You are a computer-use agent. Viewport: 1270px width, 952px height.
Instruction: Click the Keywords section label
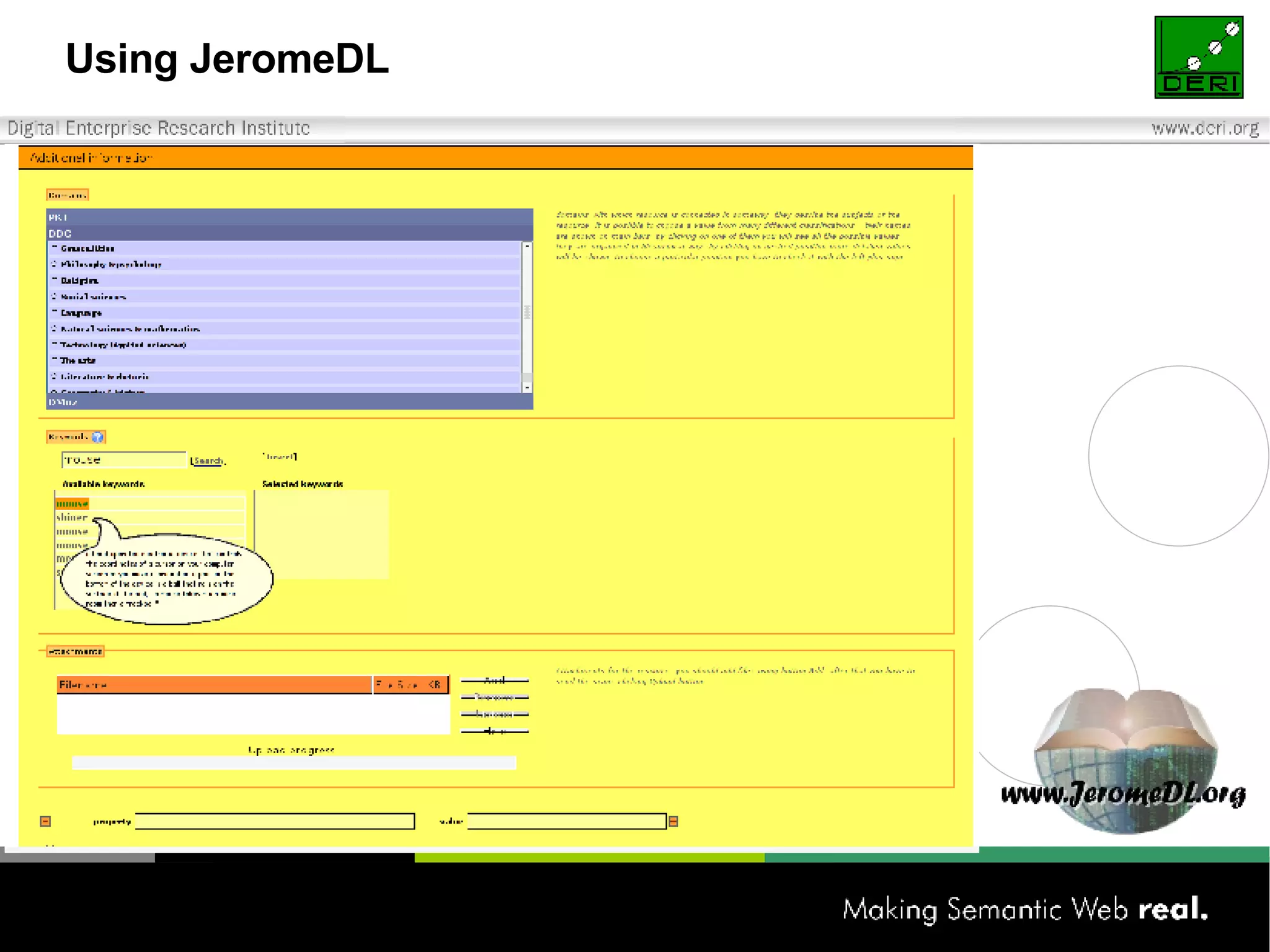(76, 437)
